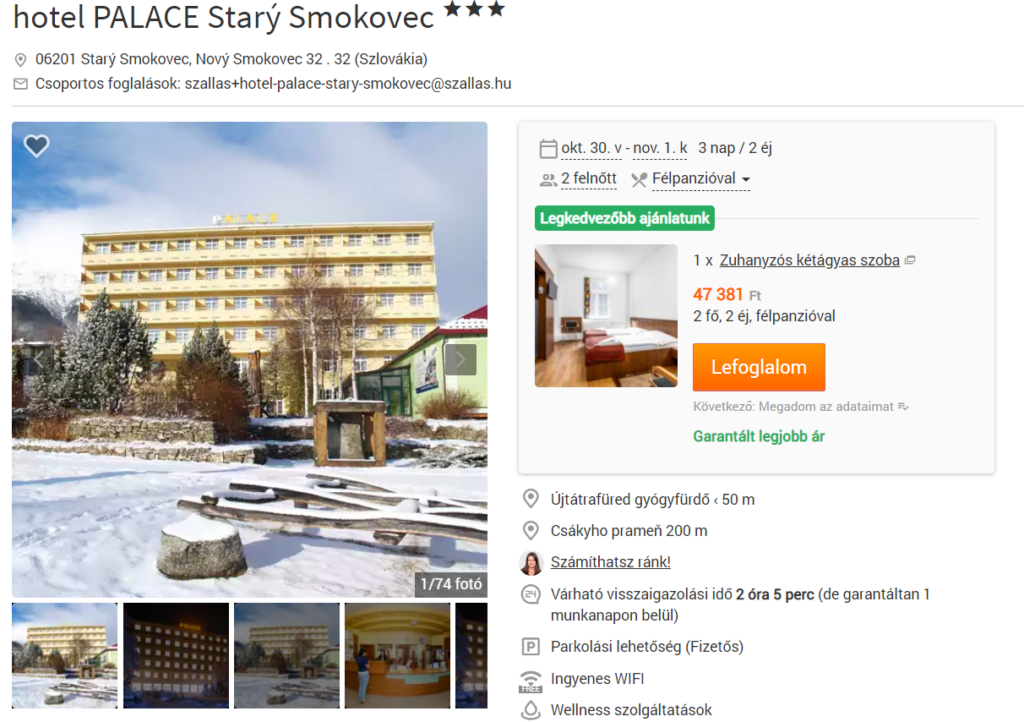Click the free WIFI icon
Image resolution: width=1024 pixels, height=722 pixels.
coord(530,681)
